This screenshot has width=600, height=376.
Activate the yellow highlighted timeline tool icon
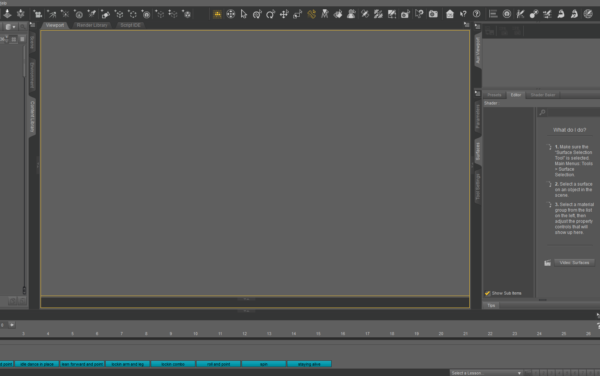point(217,15)
